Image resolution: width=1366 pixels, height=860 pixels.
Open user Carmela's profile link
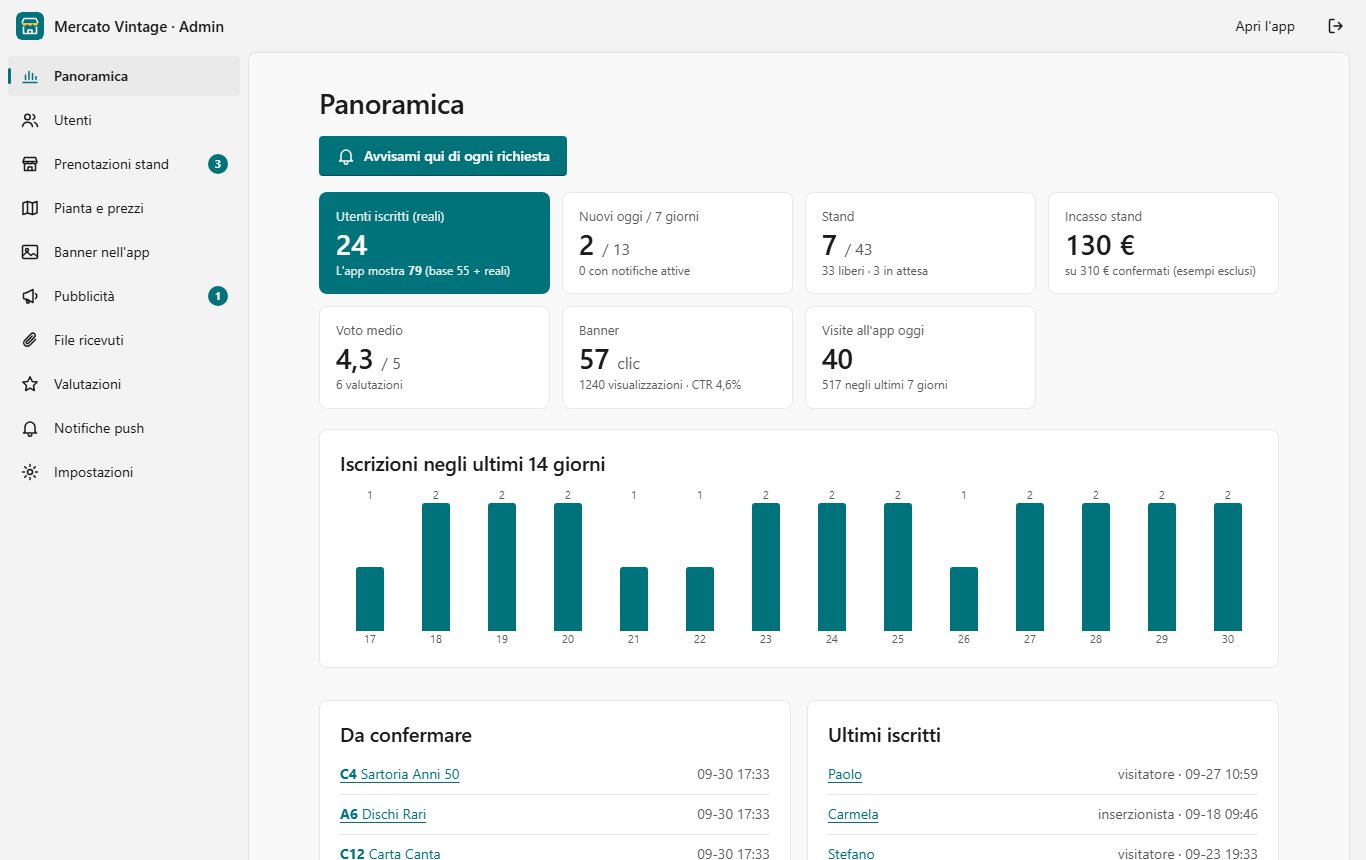coord(853,815)
